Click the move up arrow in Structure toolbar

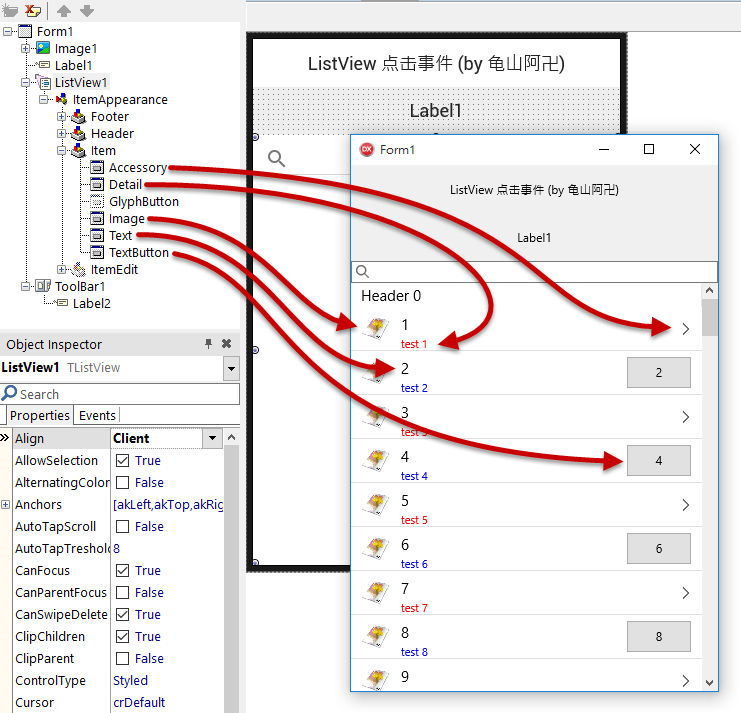click(x=64, y=10)
